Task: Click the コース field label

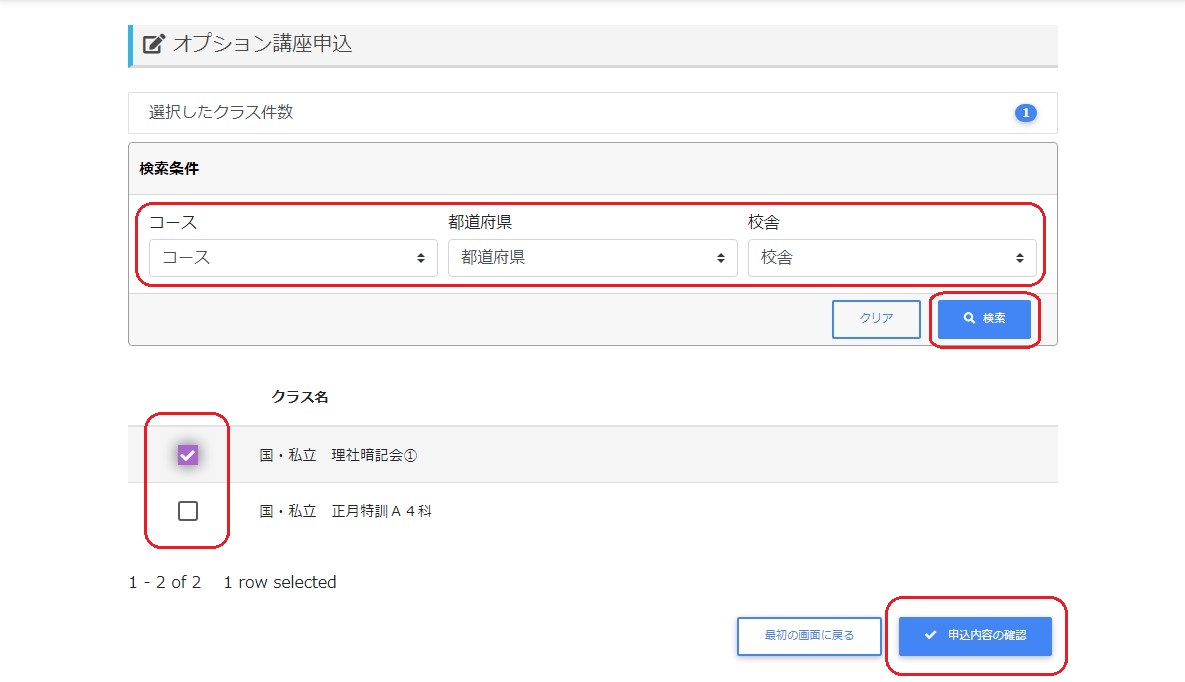Action: coord(173,222)
